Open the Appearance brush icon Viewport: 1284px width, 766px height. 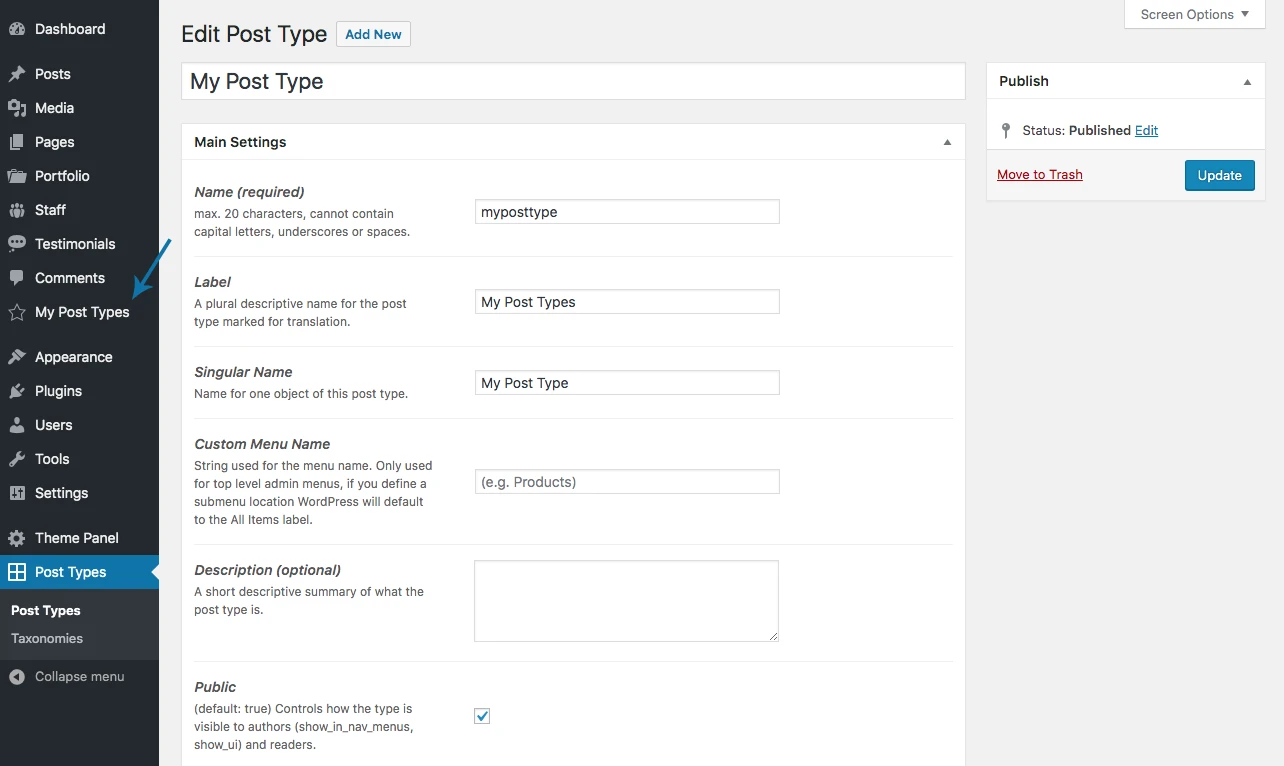pos(17,356)
